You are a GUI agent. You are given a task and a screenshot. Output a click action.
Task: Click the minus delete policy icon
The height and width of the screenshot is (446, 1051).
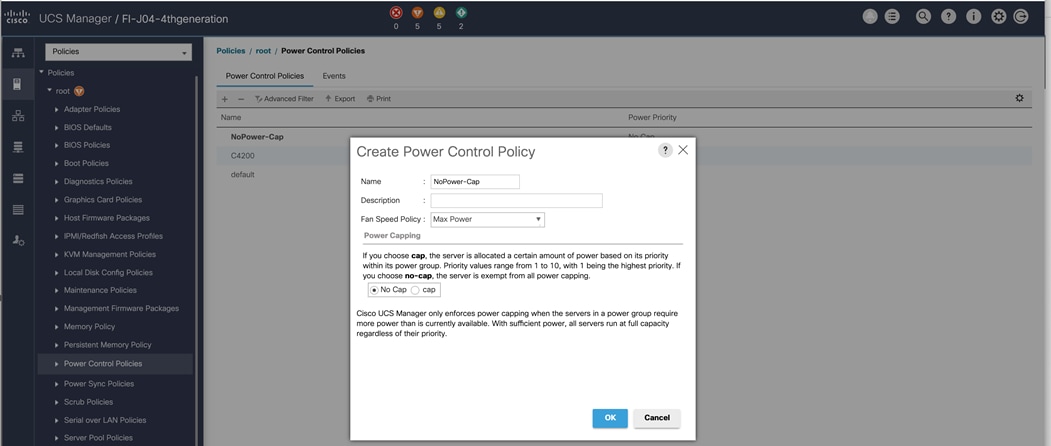(241, 99)
